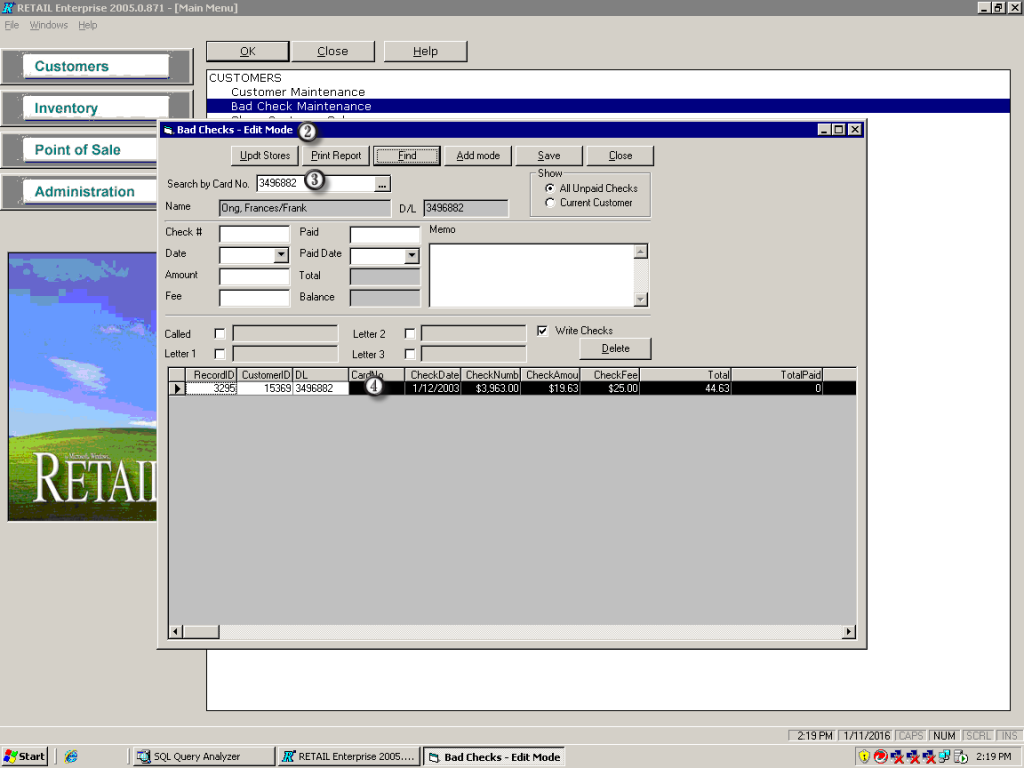Click the Bad Checks window title icon
This screenshot has width=1024, height=768.
pyautogui.click(x=168, y=130)
